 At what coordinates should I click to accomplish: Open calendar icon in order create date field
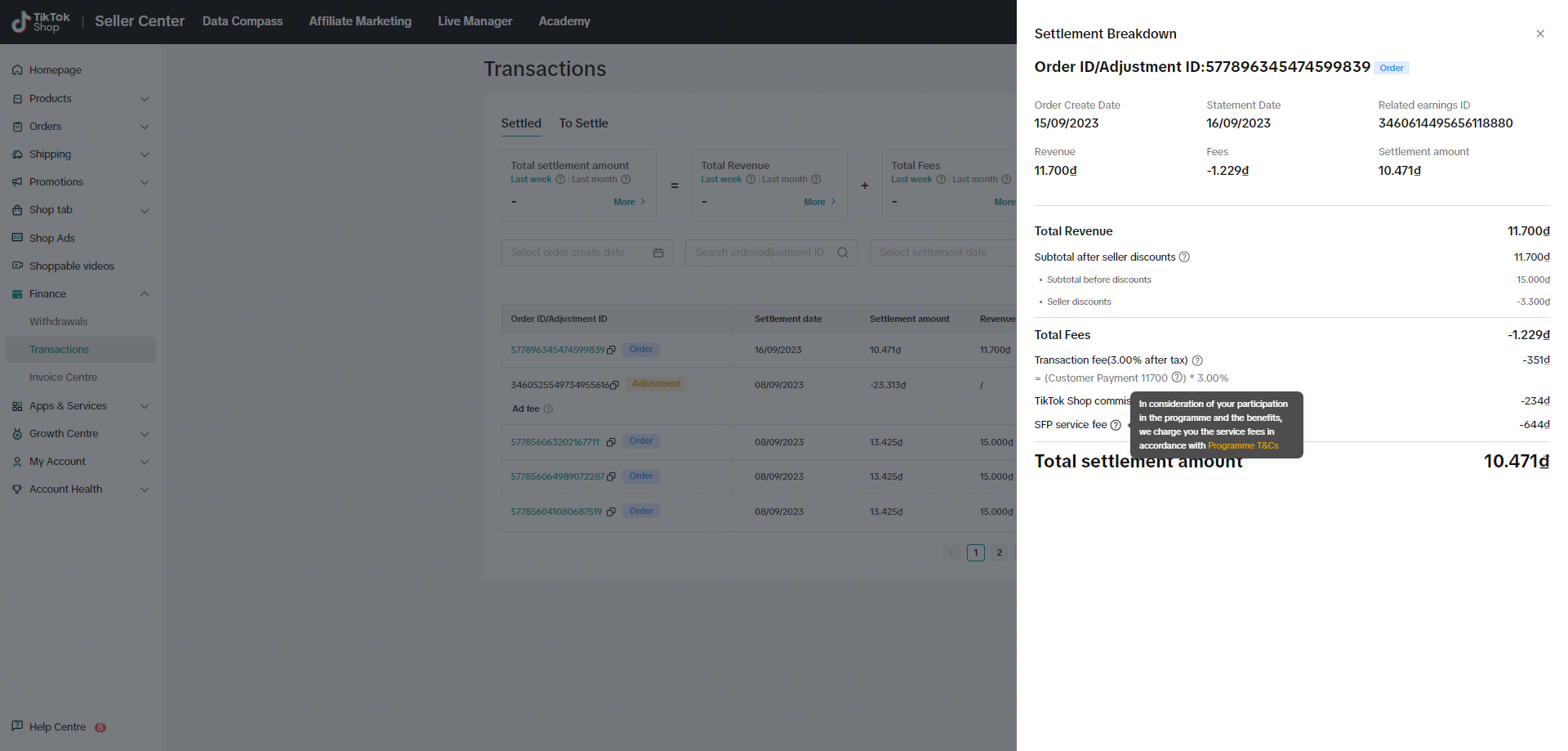(658, 253)
